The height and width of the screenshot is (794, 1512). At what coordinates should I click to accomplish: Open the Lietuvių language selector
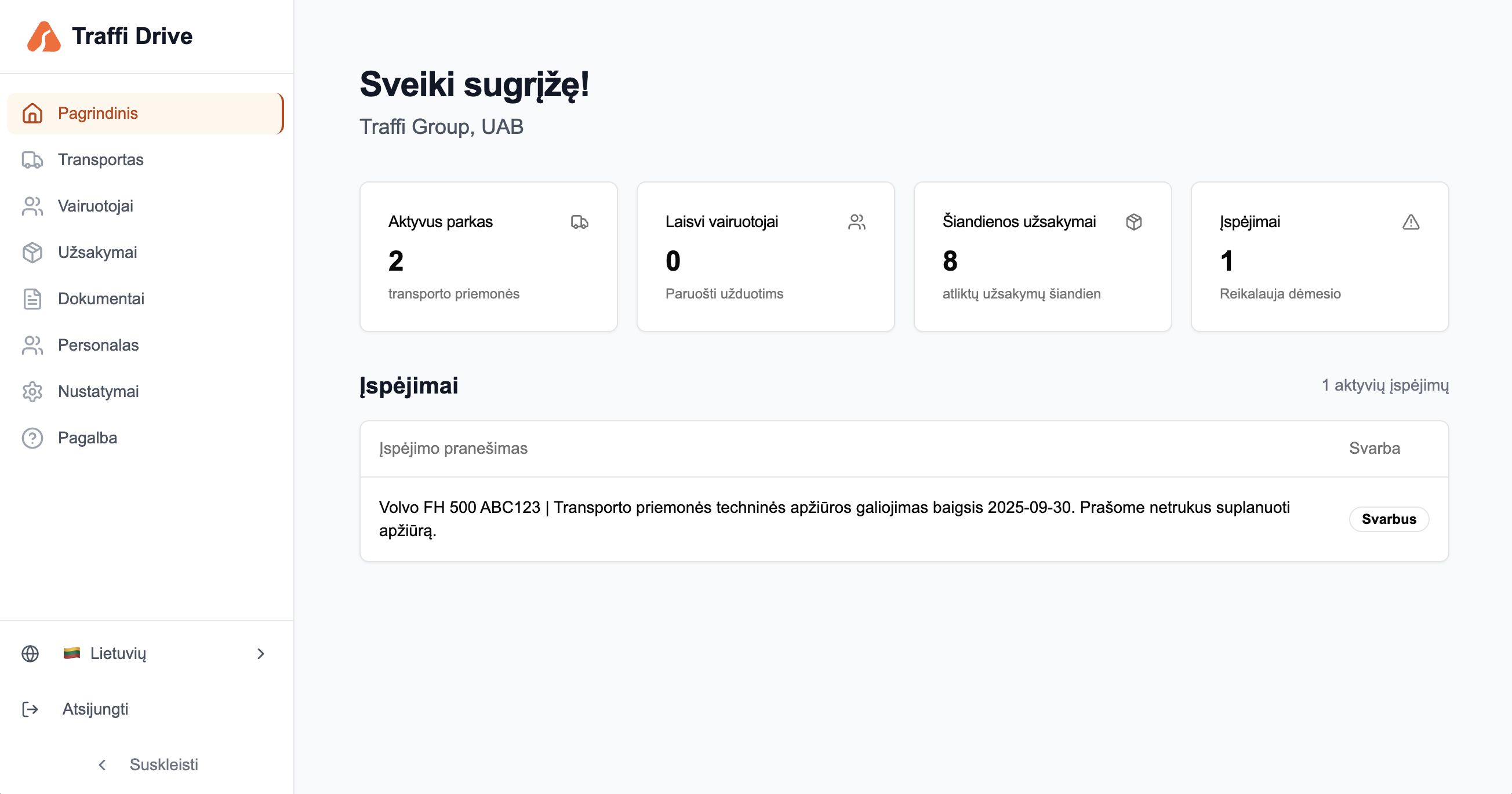pyautogui.click(x=117, y=653)
